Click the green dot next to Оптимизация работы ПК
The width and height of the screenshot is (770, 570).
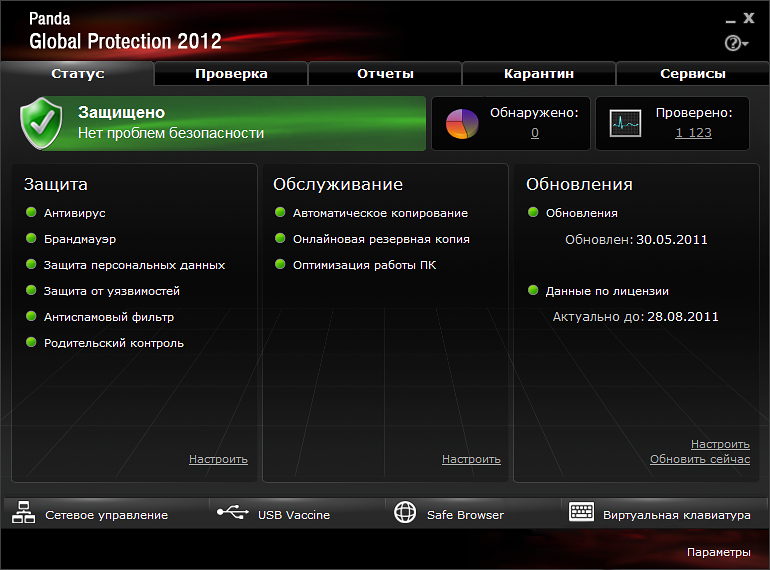280,264
